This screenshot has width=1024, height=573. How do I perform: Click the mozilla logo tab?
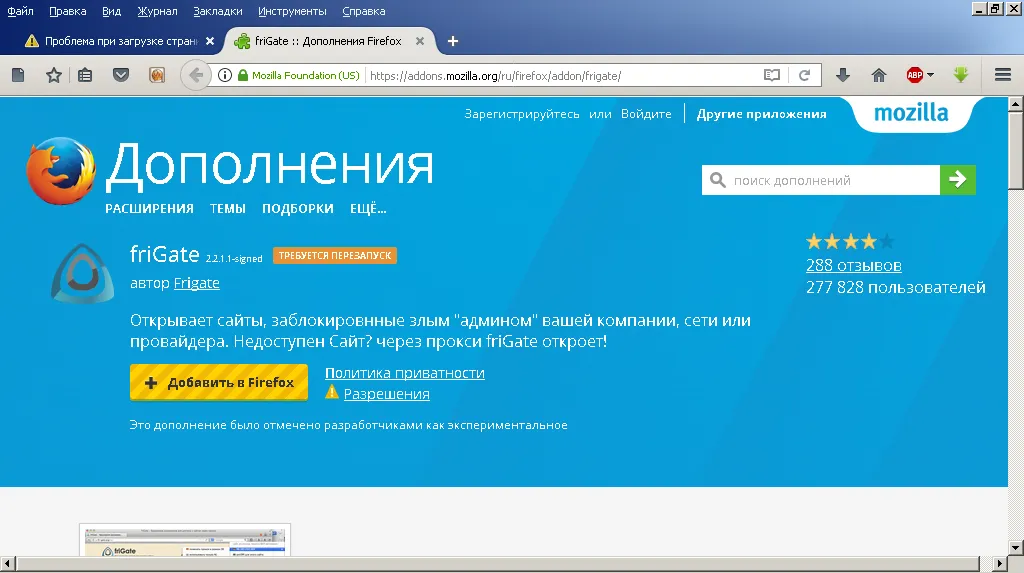(x=911, y=114)
